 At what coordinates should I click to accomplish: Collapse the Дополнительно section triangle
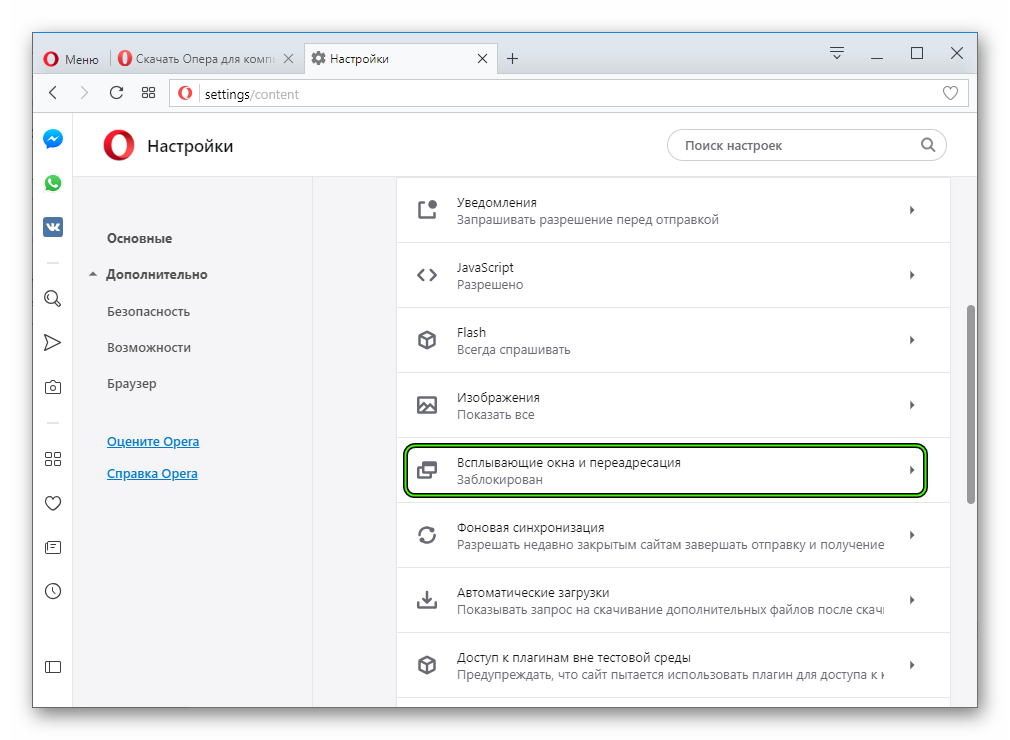93,274
